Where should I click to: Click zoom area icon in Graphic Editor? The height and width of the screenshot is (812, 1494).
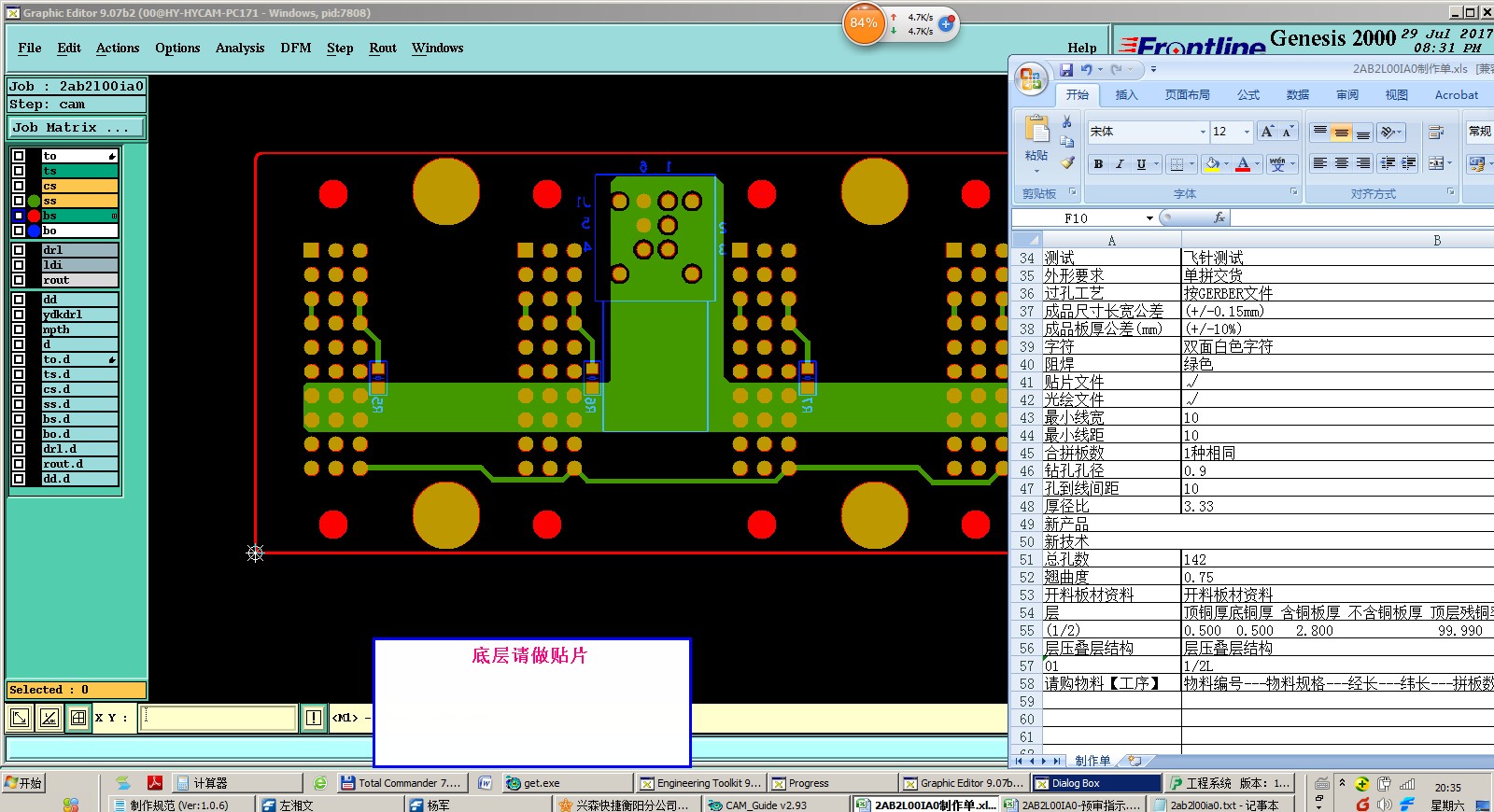click(x=20, y=718)
